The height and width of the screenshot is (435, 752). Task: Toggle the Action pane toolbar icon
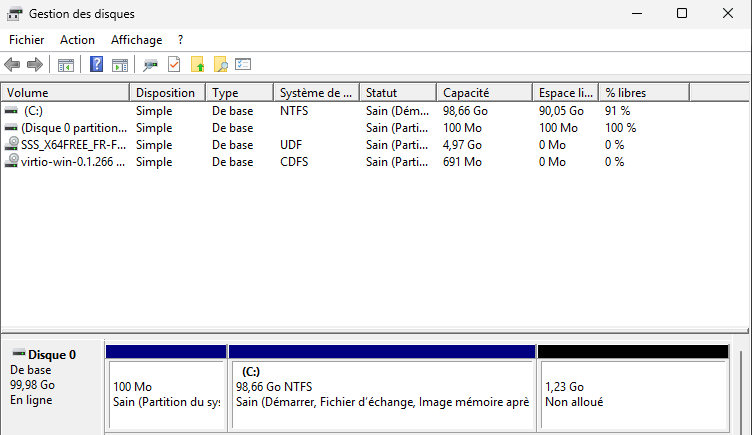[120, 65]
